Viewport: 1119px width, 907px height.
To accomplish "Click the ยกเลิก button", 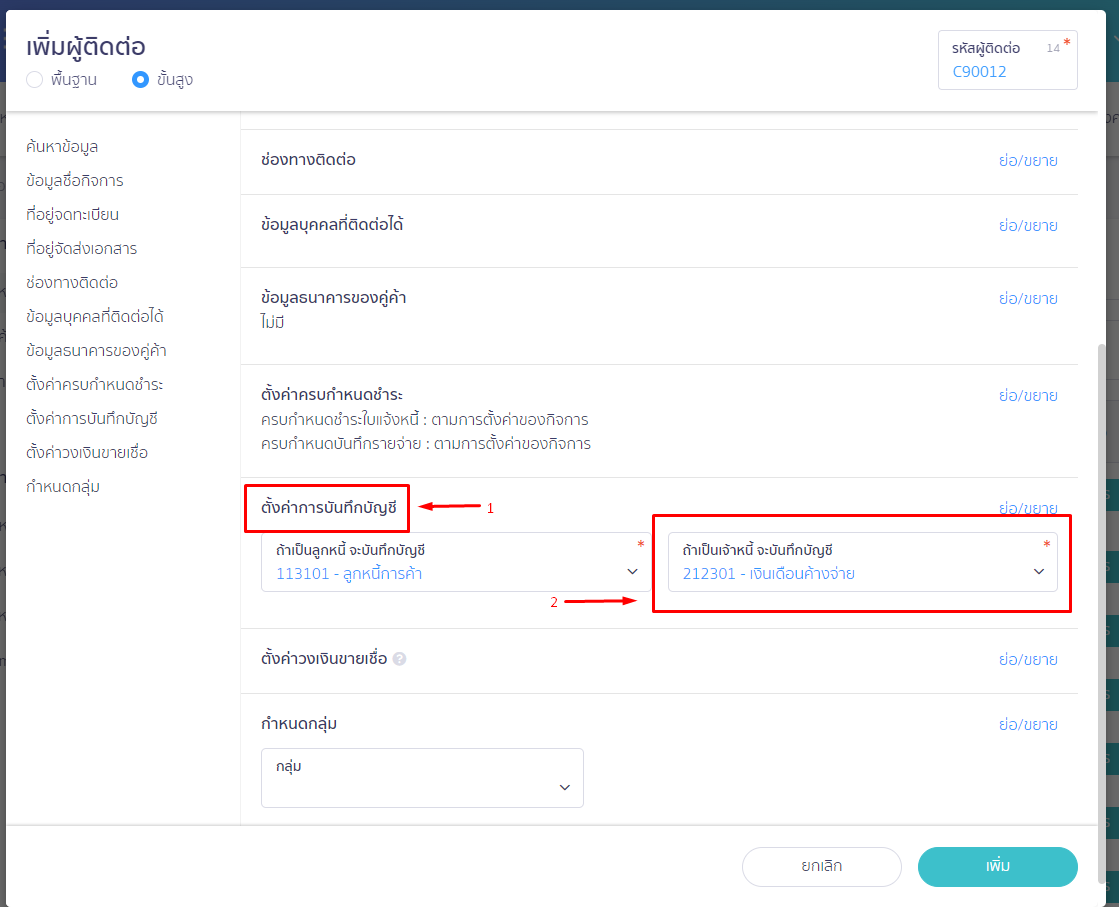I will [822, 867].
